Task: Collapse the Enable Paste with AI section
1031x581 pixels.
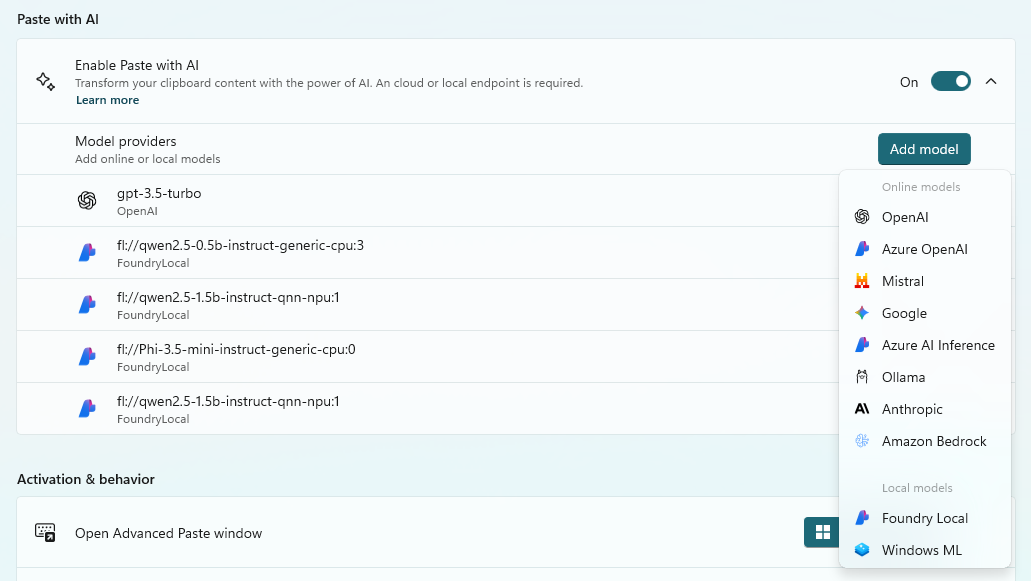Action: tap(991, 82)
